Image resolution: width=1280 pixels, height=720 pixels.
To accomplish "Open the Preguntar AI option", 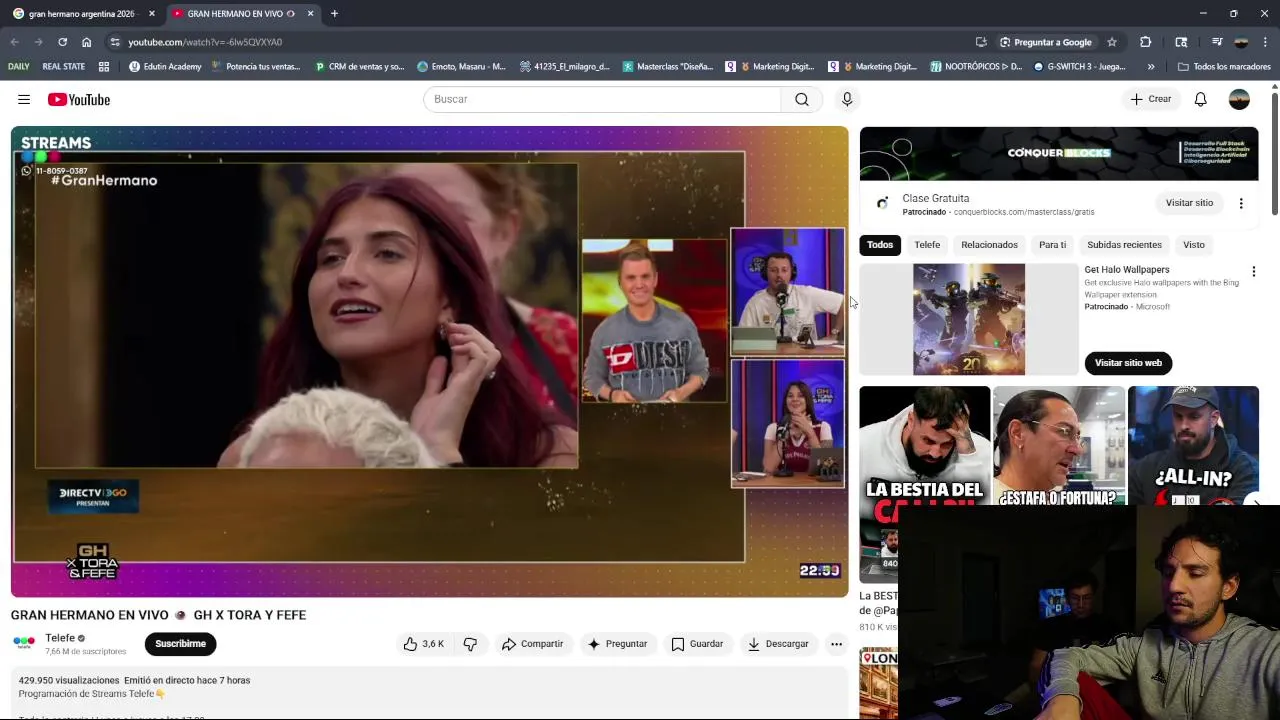I will coord(617,644).
